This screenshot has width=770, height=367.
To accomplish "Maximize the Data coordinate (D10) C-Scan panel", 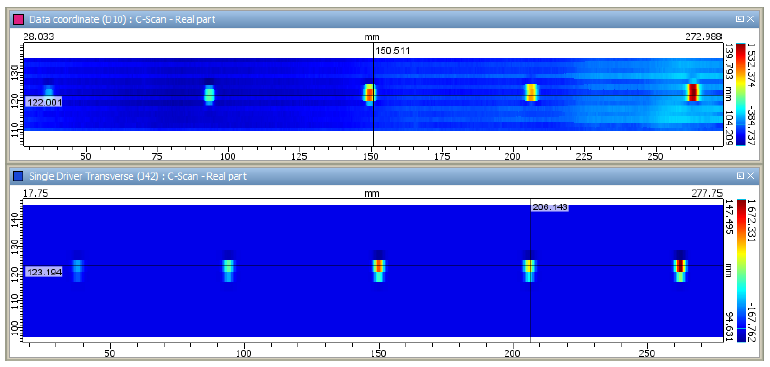I will (x=740, y=20).
